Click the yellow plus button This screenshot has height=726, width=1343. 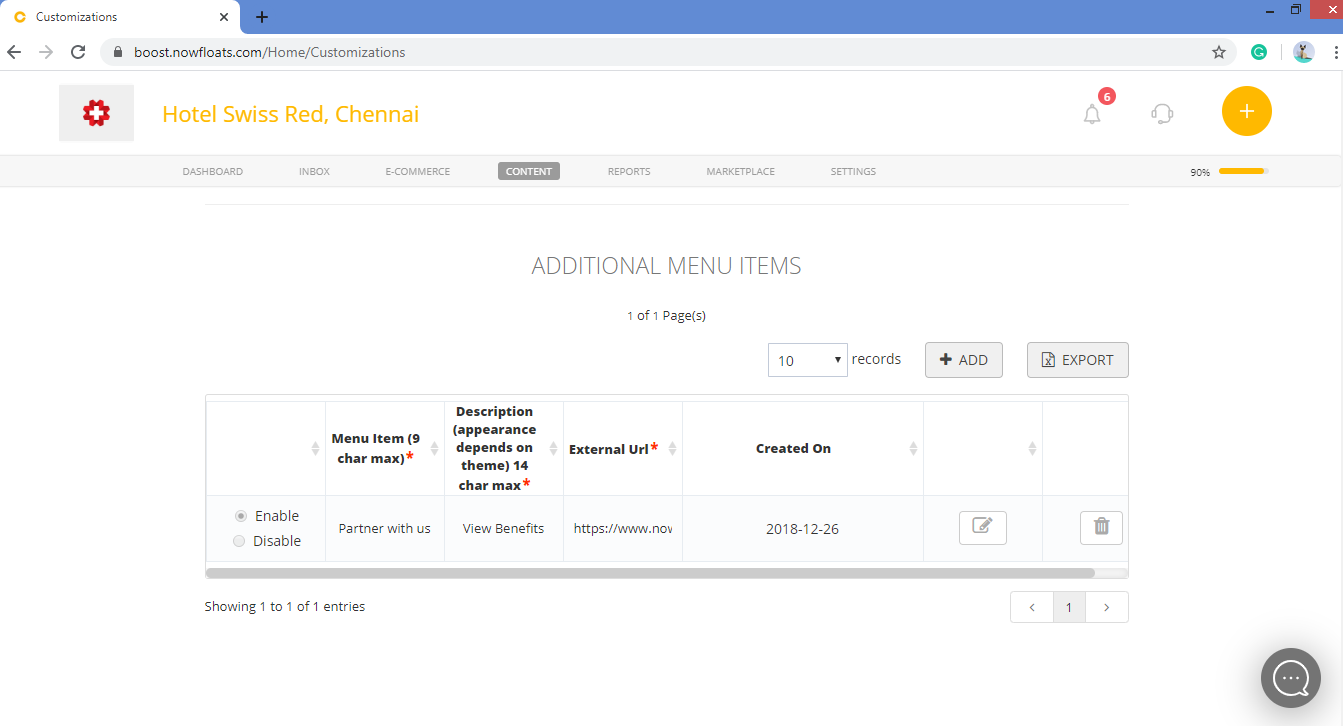click(1246, 112)
